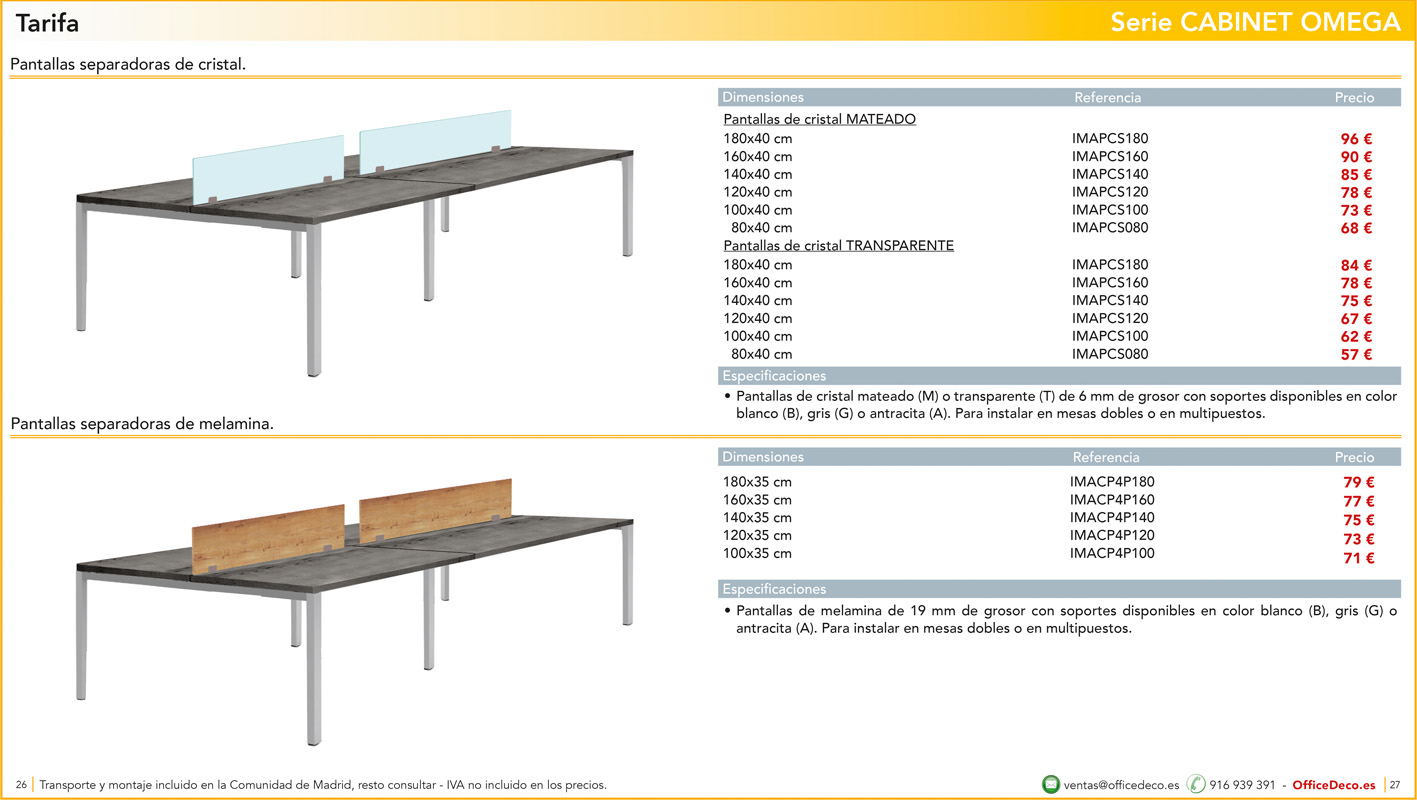Click the green email envelope icon in footer

click(1051, 785)
